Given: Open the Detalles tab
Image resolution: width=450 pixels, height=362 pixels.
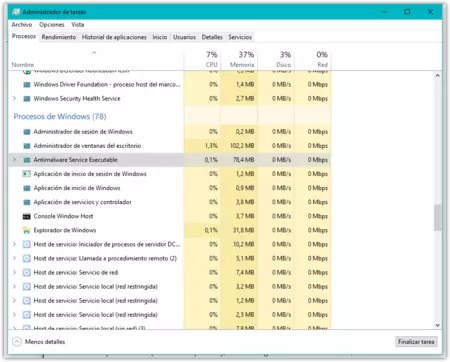Looking at the screenshot, I should (212, 37).
